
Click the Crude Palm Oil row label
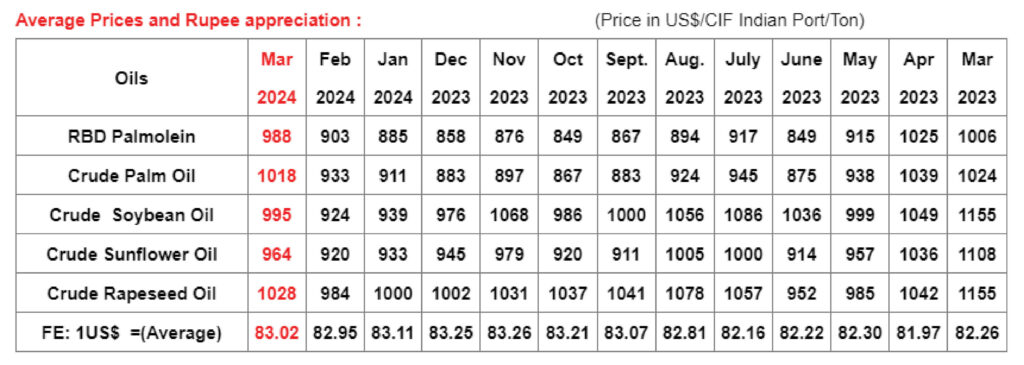133,176
